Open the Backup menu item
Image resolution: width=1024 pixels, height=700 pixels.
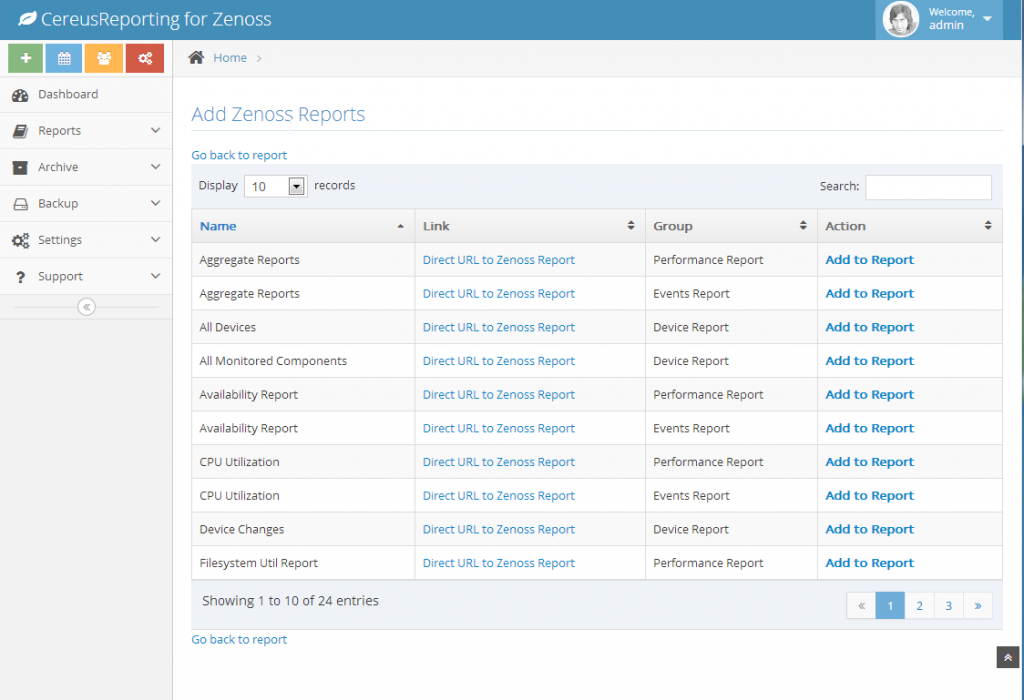pyautogui.click(x=86, y=204)
